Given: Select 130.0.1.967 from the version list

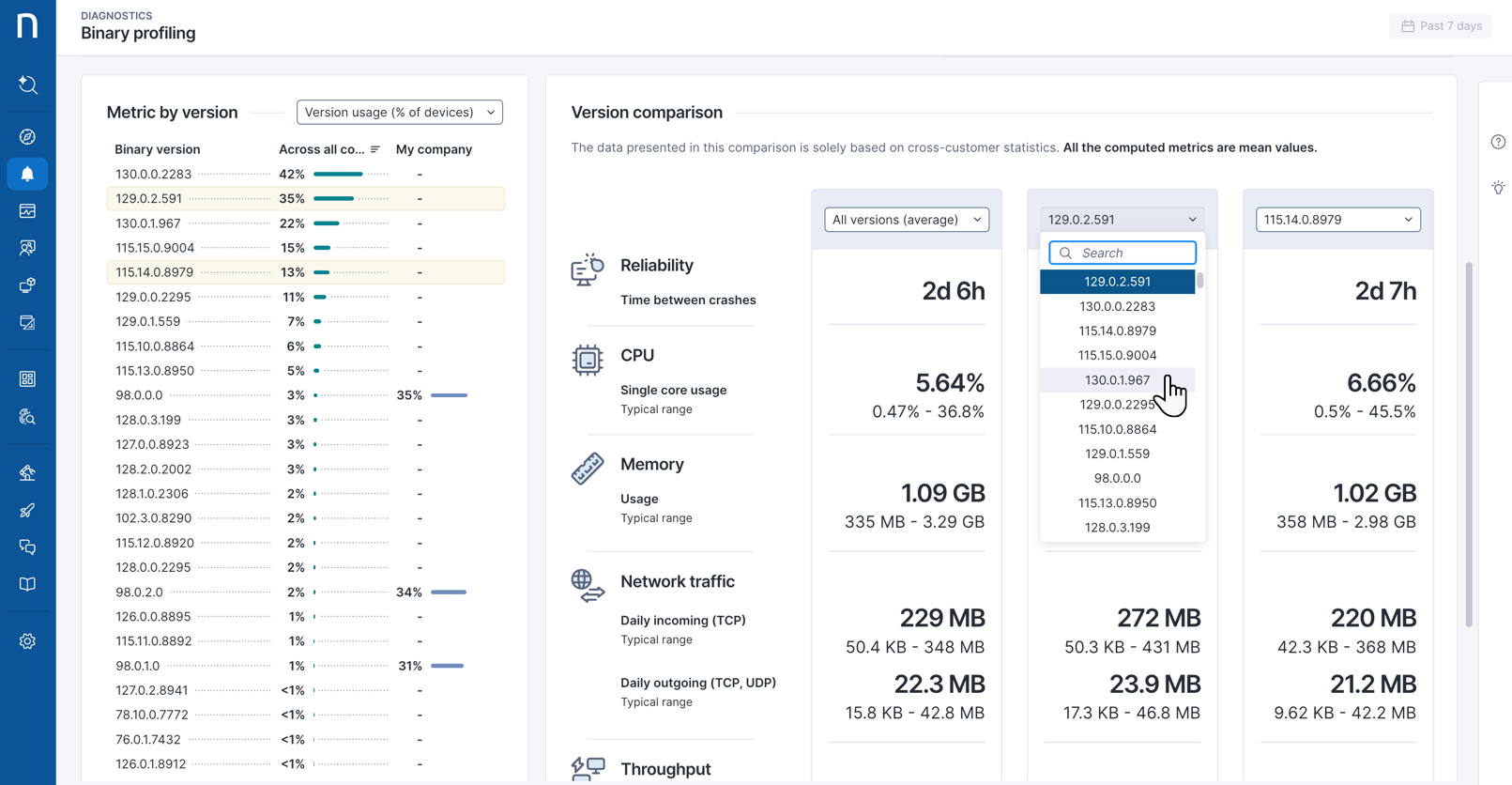Looking at the screenshot, I should coord(1117,380).
